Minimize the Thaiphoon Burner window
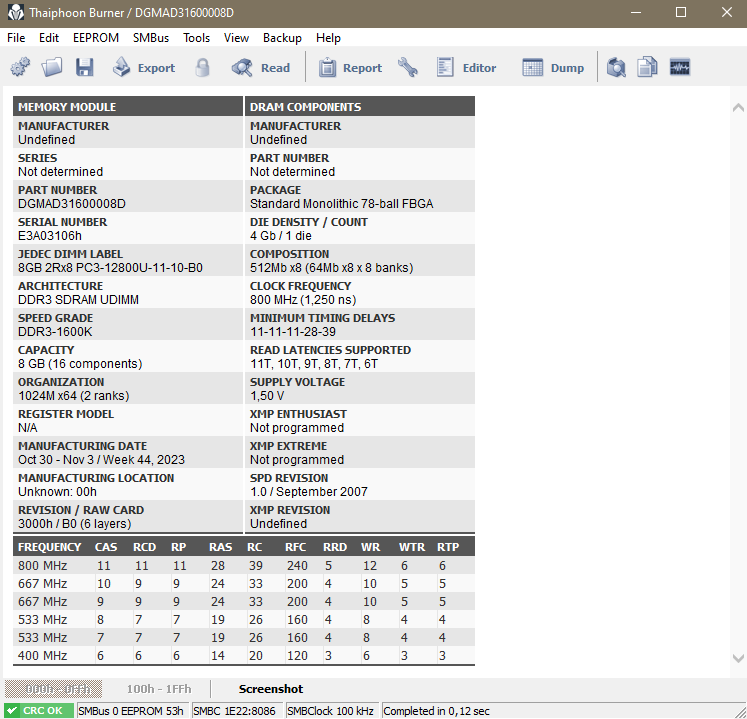Screen dimensions: 747x719 pos(636,12)
